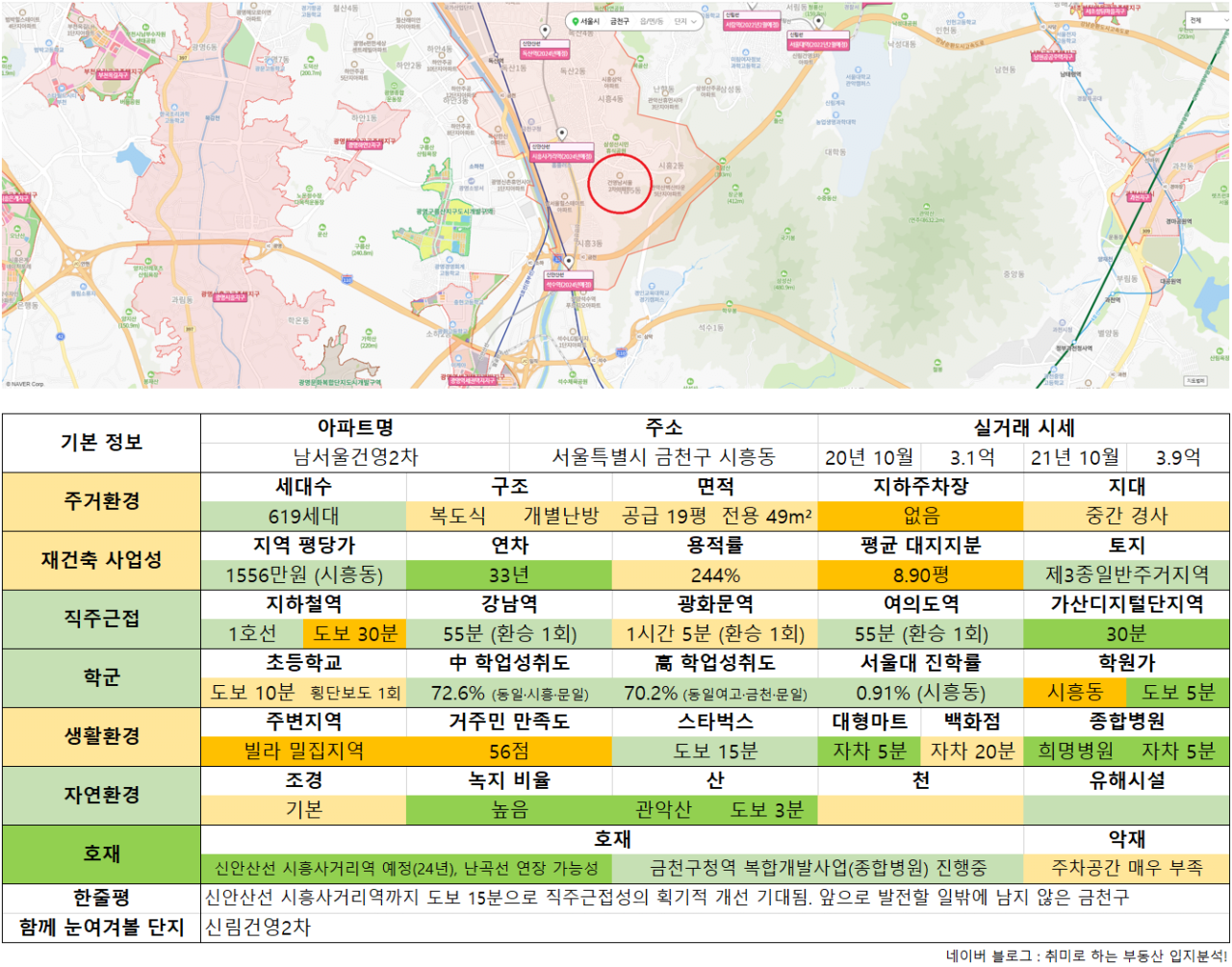Screen dimensions: 1232x967
Task: Click the 희망병원 hospital cell
Action: tap(1075, 751)
